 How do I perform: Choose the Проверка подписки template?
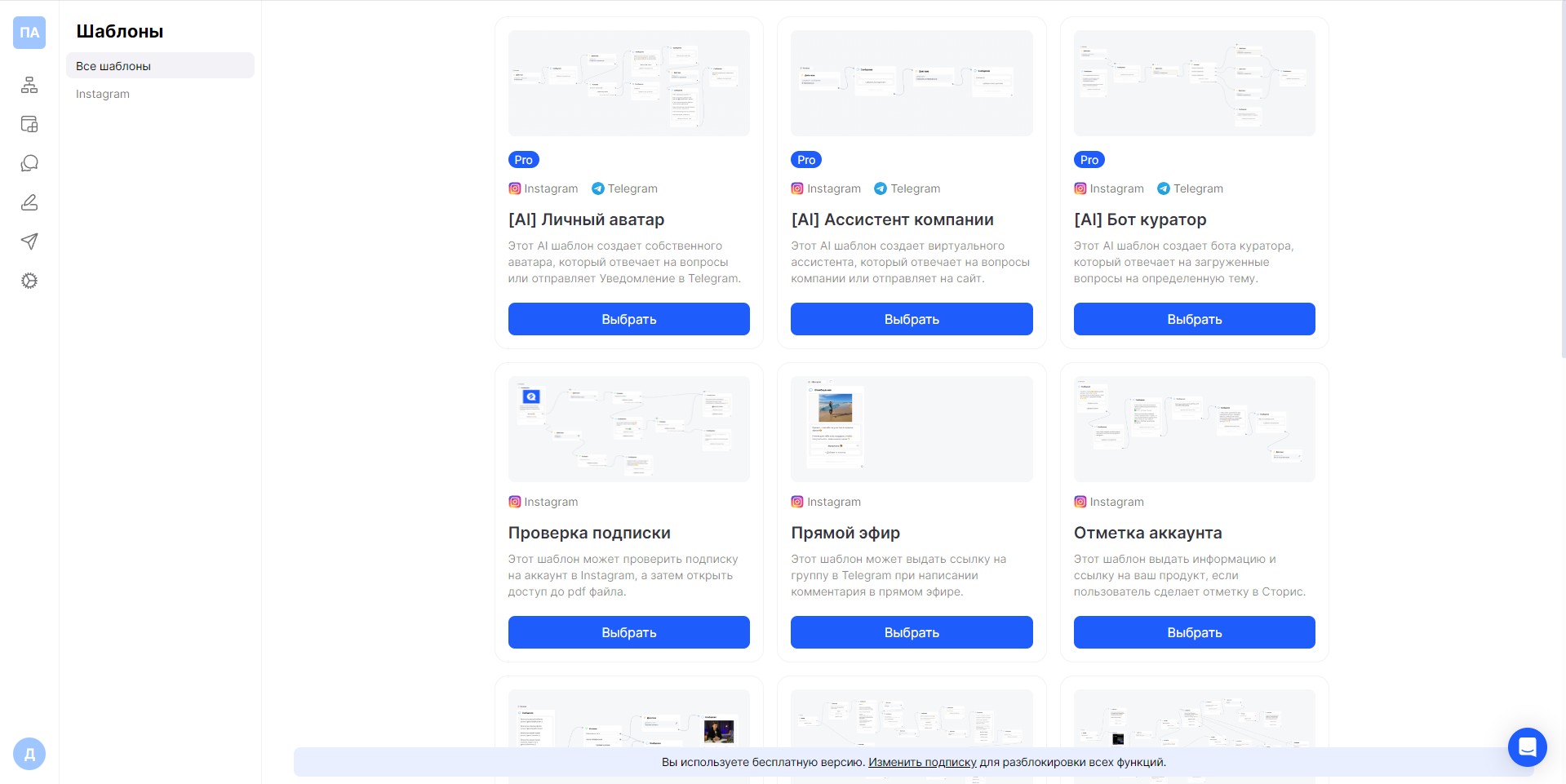[628, 632]
